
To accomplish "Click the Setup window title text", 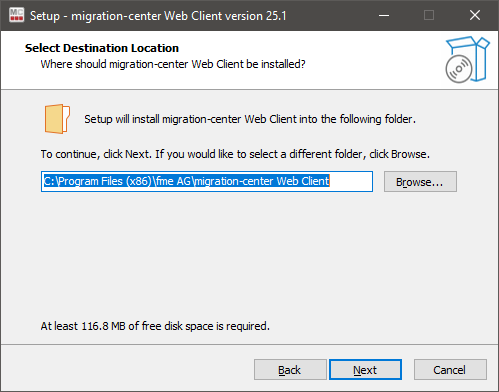I will (158, 16).
